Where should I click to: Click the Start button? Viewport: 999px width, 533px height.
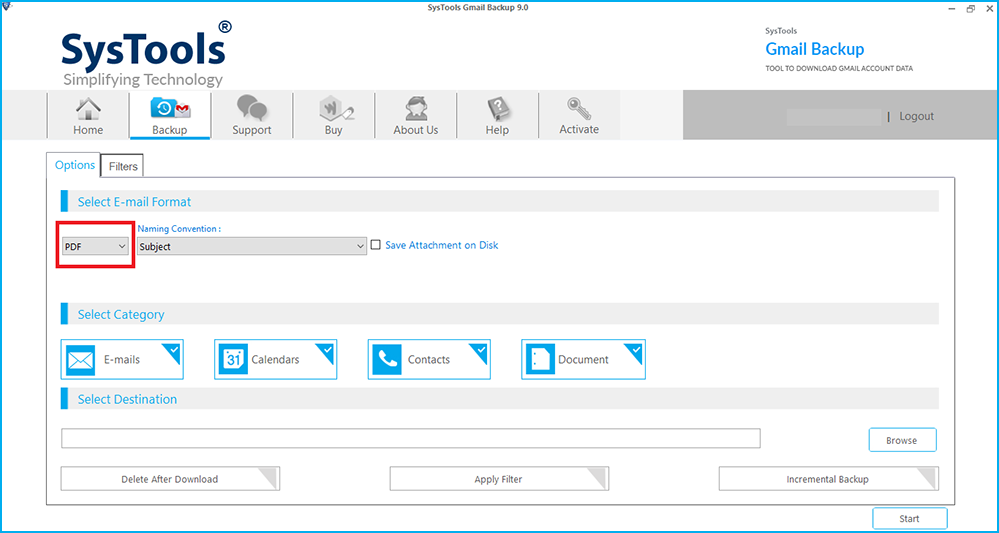point(910,518)
